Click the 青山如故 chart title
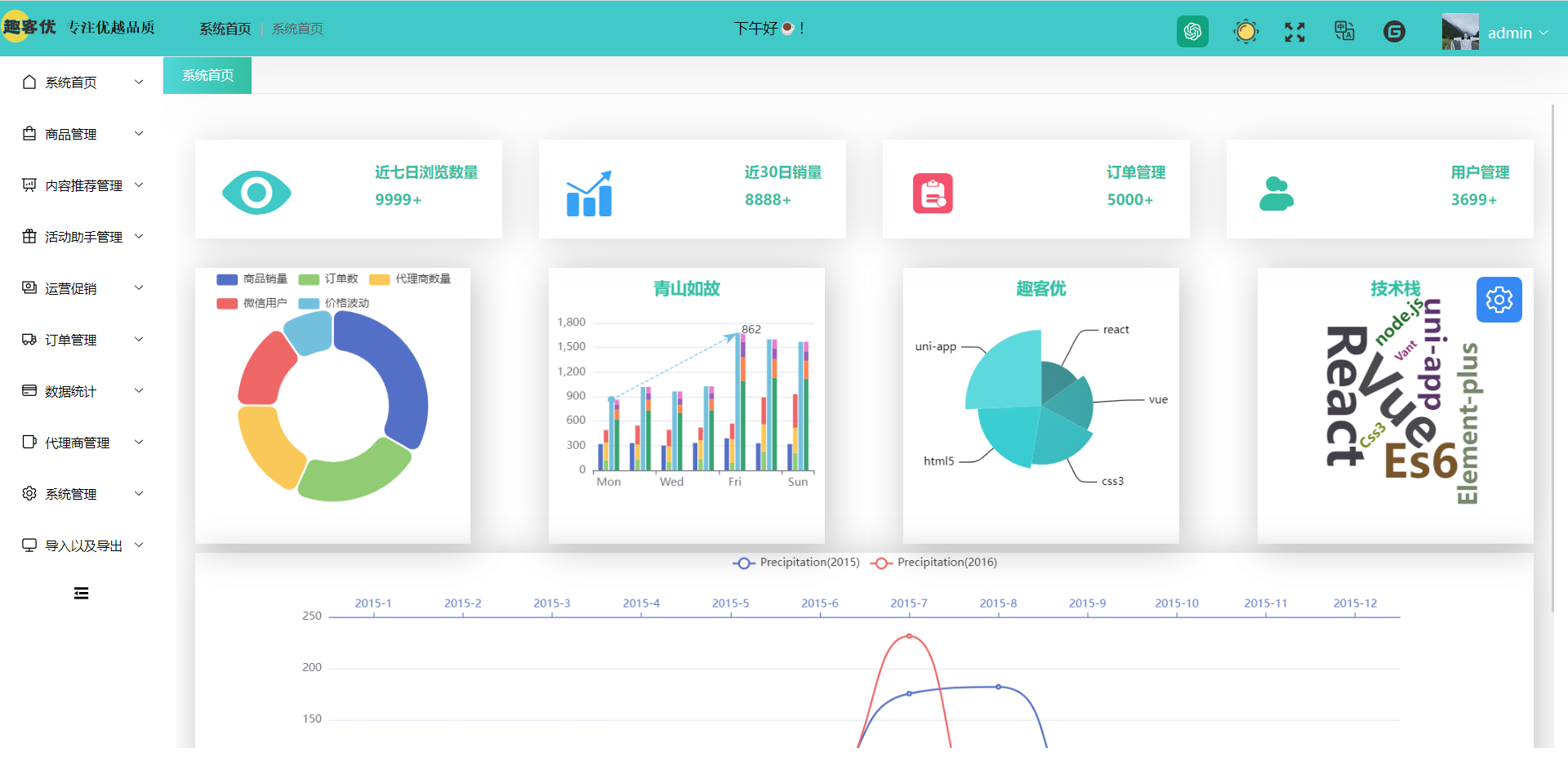This screenshot has width=1568, height=761. click(x=687, y=289)
